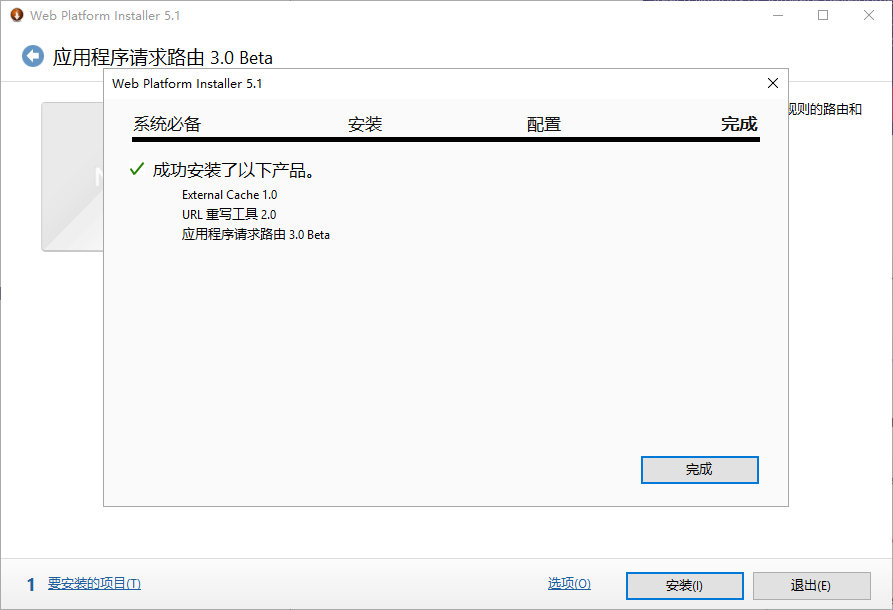Image resolution: width=893 pixels, height=610 pixels.
Task: Click the 完成 button in the dialog
Action: pos(699,469)
